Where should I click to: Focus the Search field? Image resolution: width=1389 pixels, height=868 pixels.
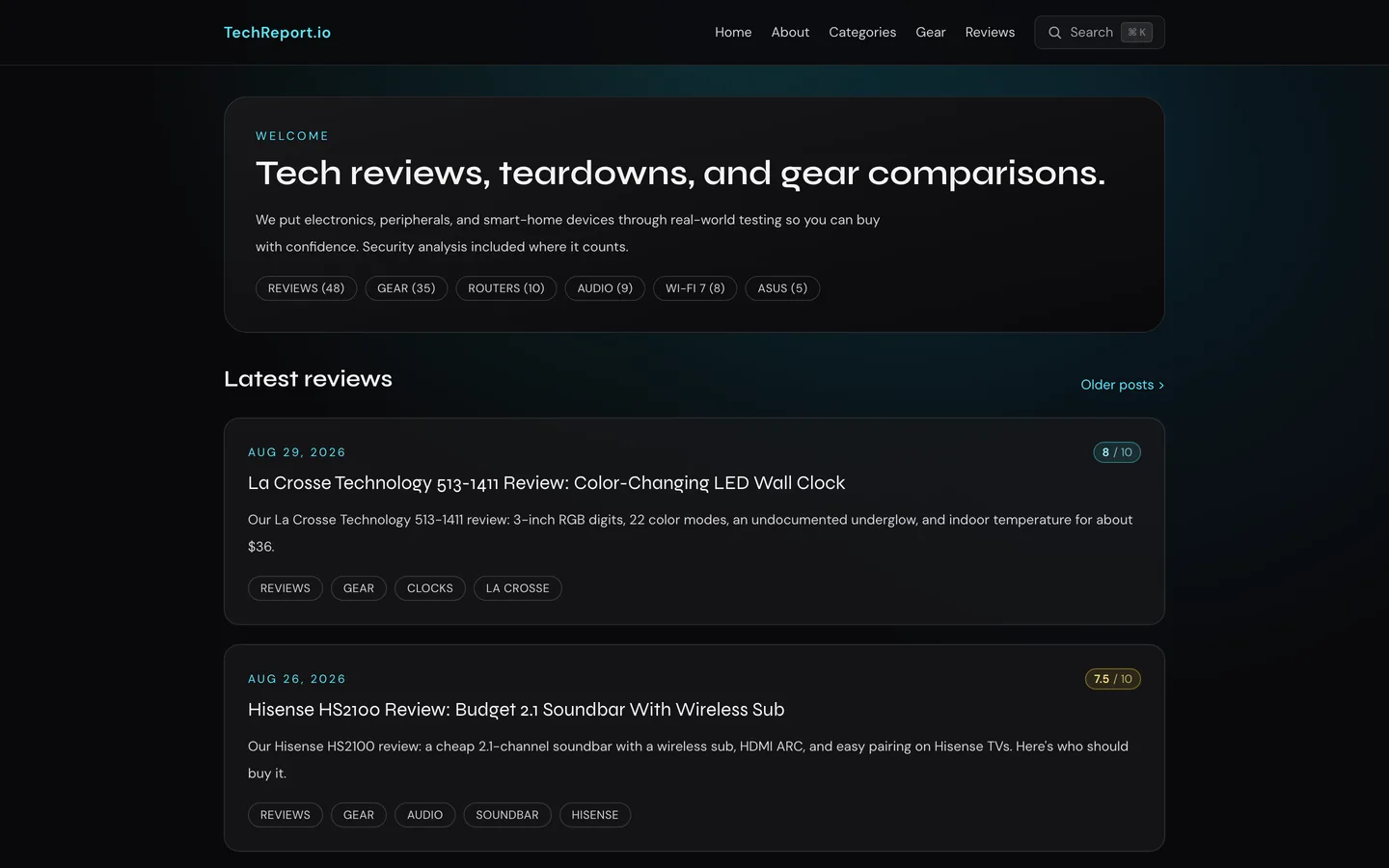[1100, 33]
